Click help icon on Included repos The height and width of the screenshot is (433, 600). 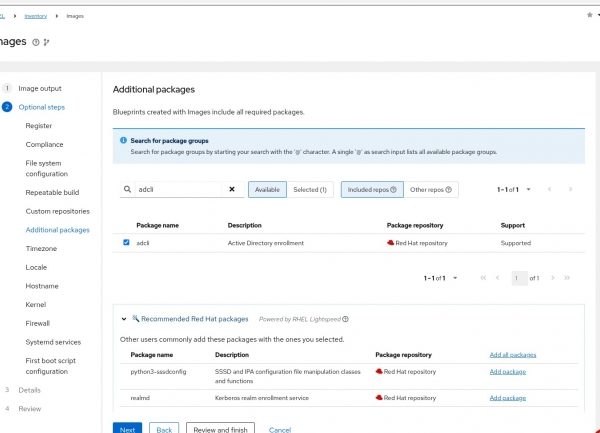393,190
